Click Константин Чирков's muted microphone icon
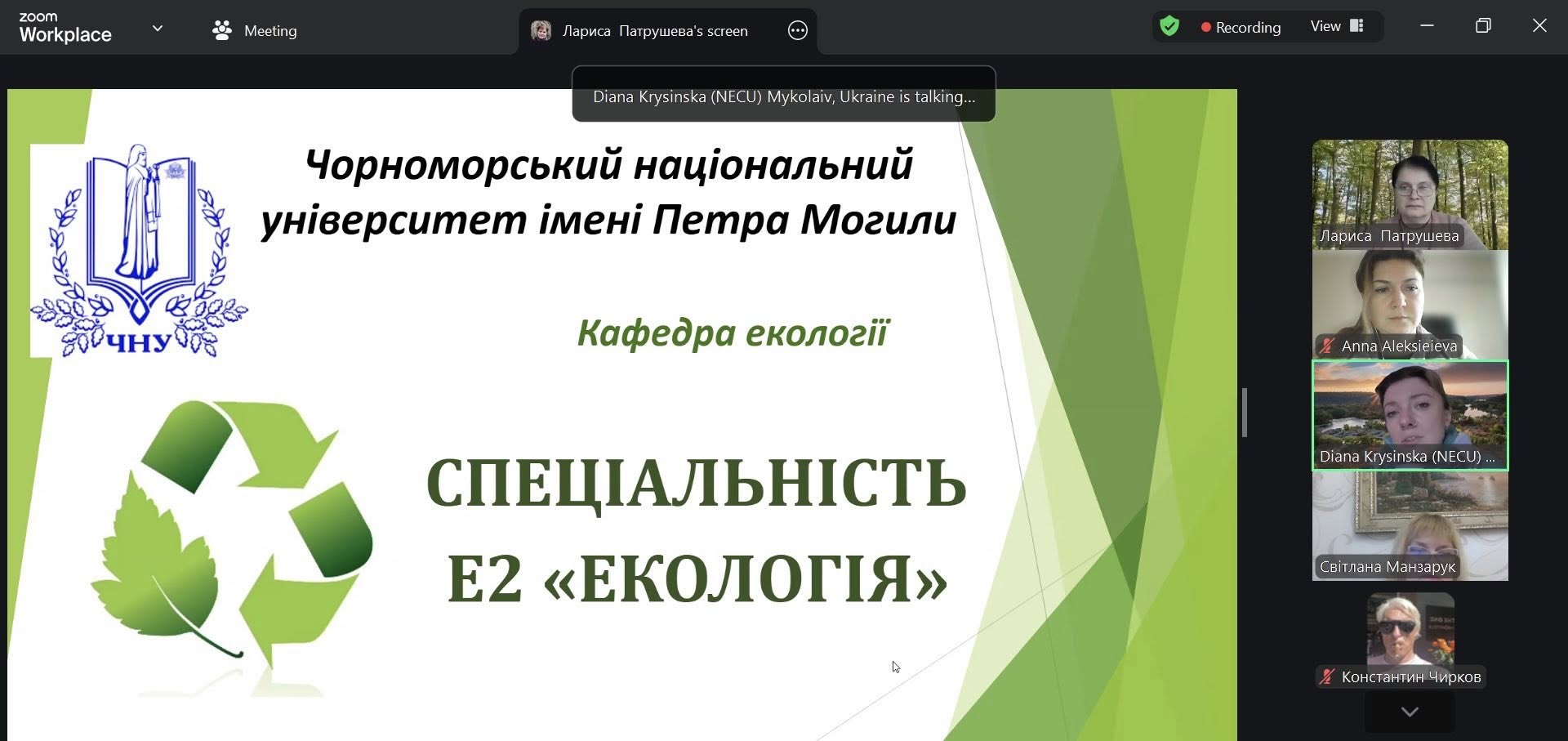This screenshot has width=1568, height=741. [x=1327, y=677]
